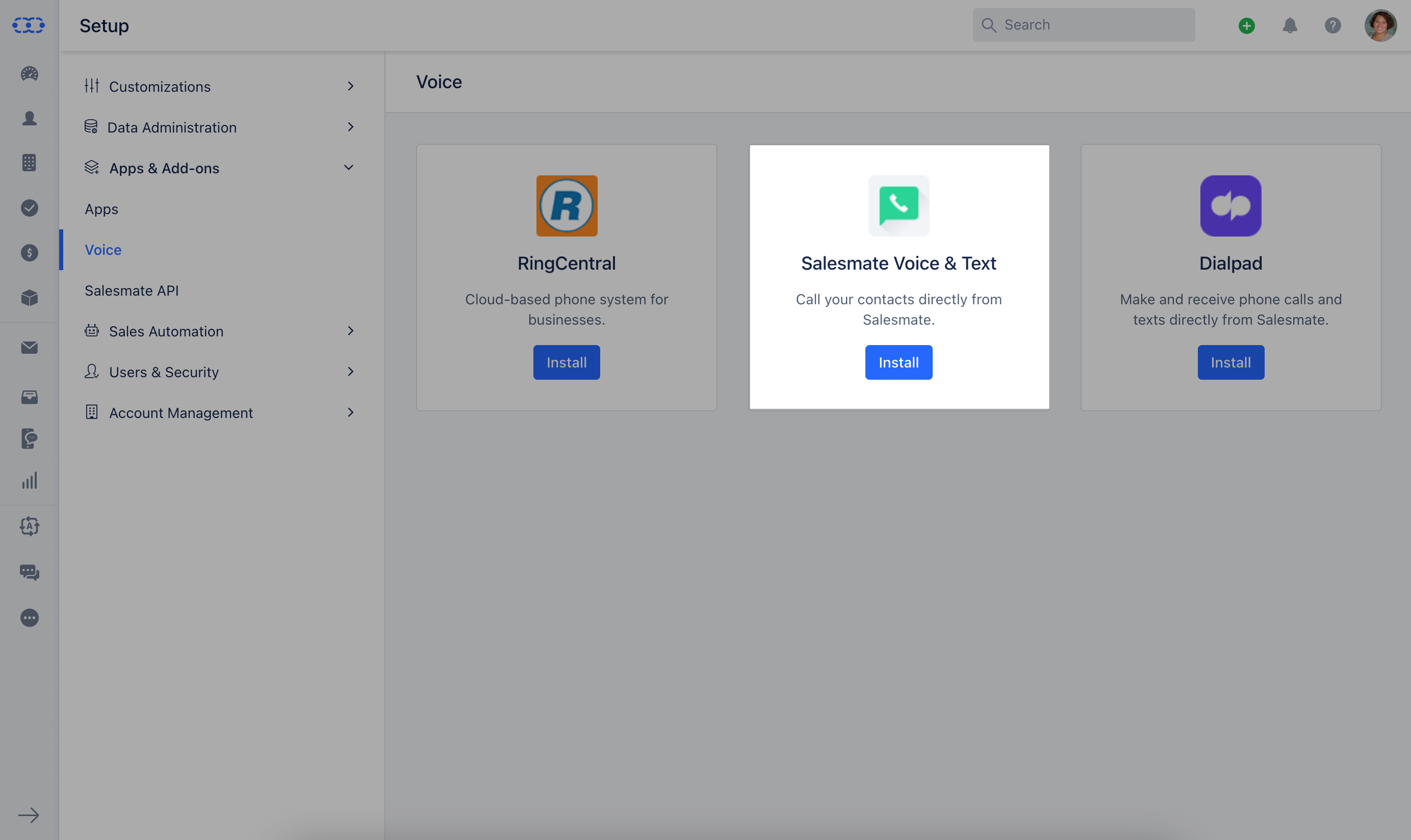Open the Salesmate logo home icon
The image size is (1411, 840).
tap(29, 25)
